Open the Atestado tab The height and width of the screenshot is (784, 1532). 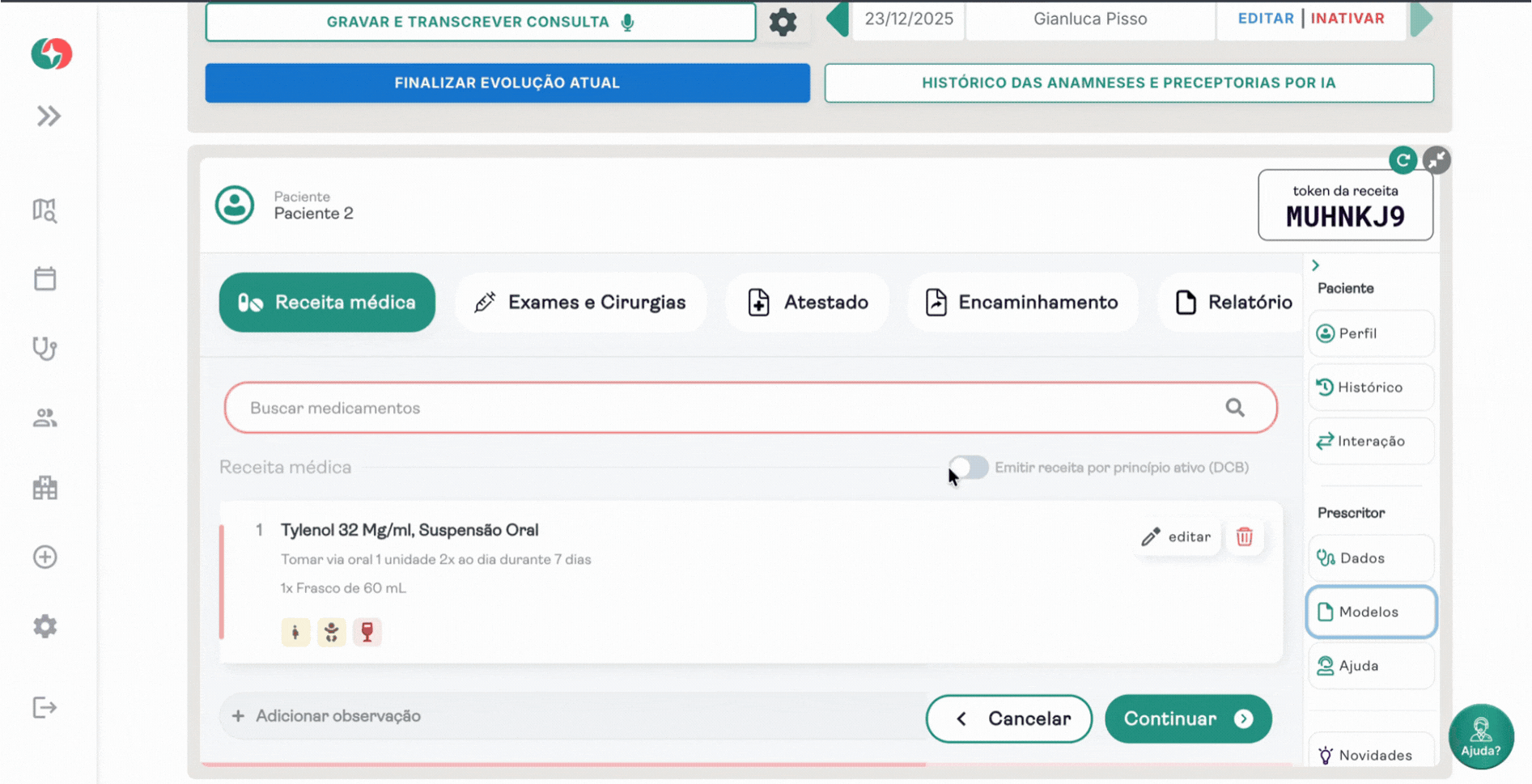coord(808,303)
